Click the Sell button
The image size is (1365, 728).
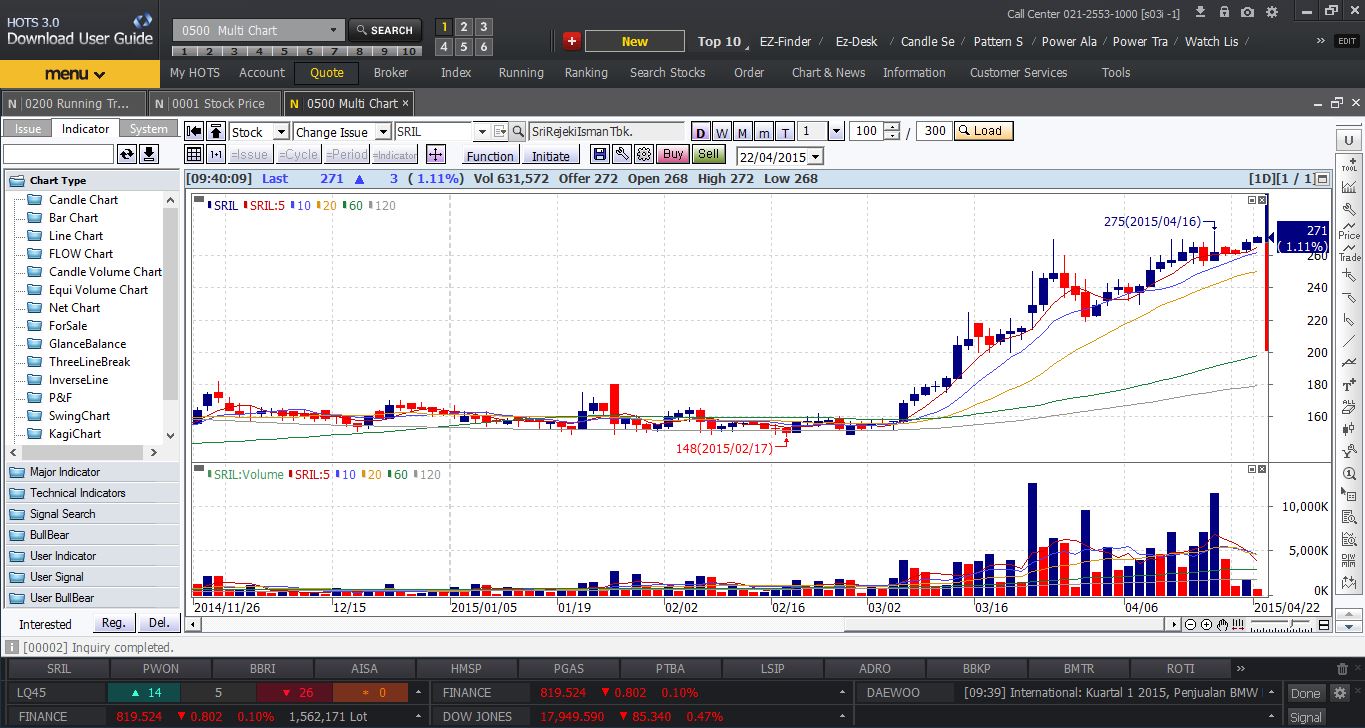708,154
